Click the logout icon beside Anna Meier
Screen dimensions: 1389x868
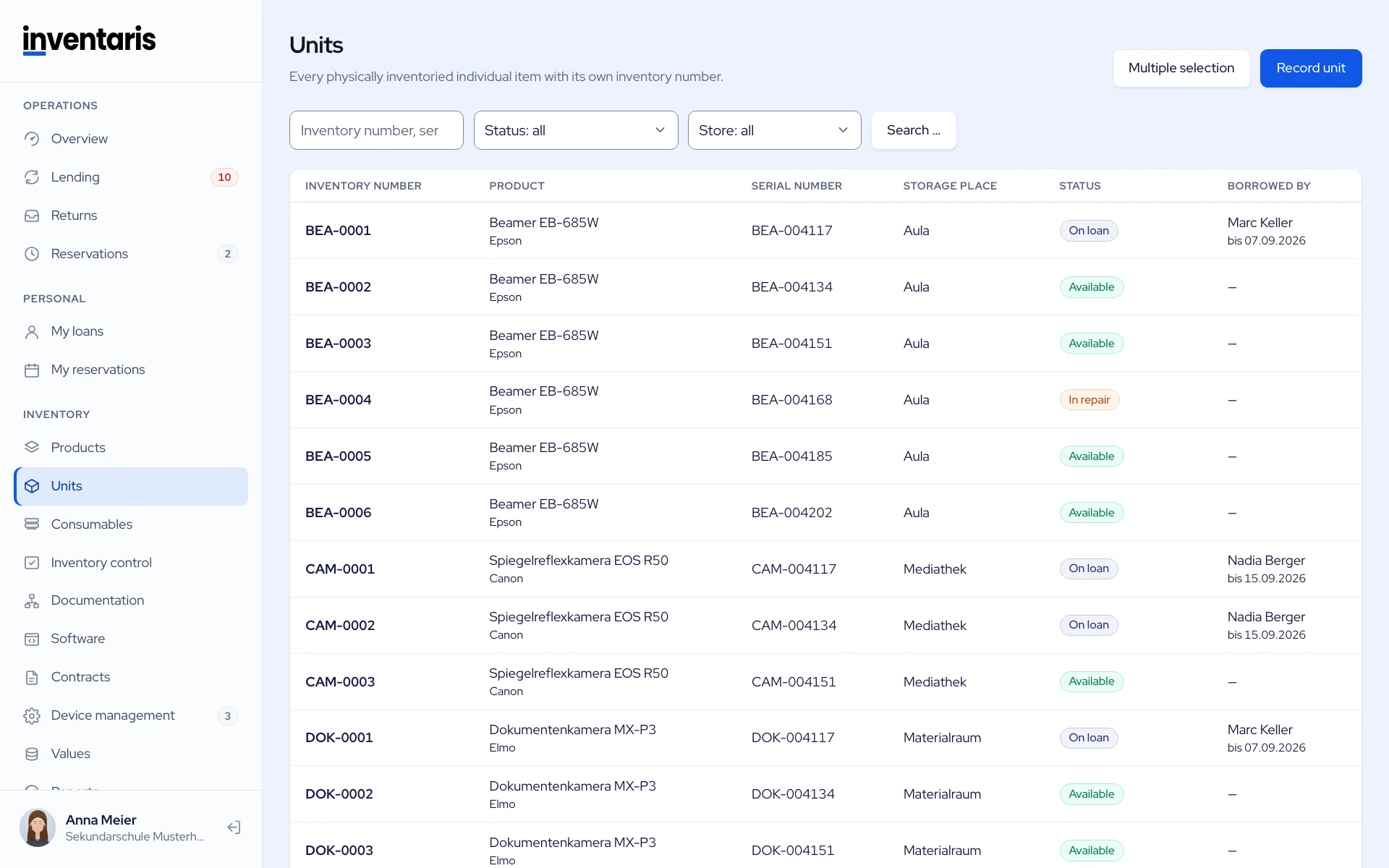(x=234, y=827)
